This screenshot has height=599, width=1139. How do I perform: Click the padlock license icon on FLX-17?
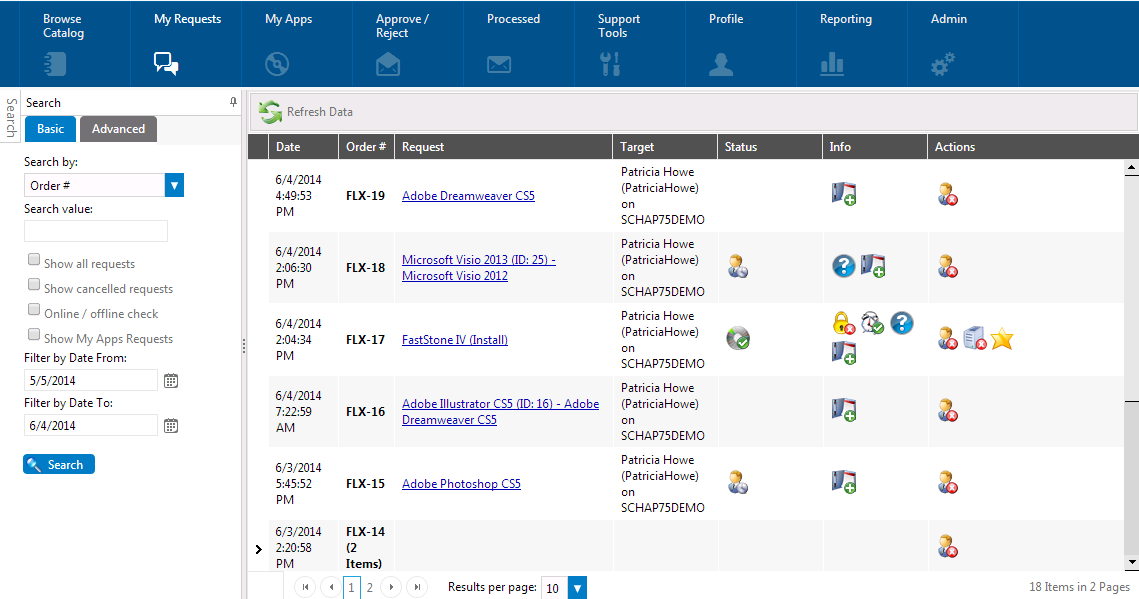(x=843, y=323)
